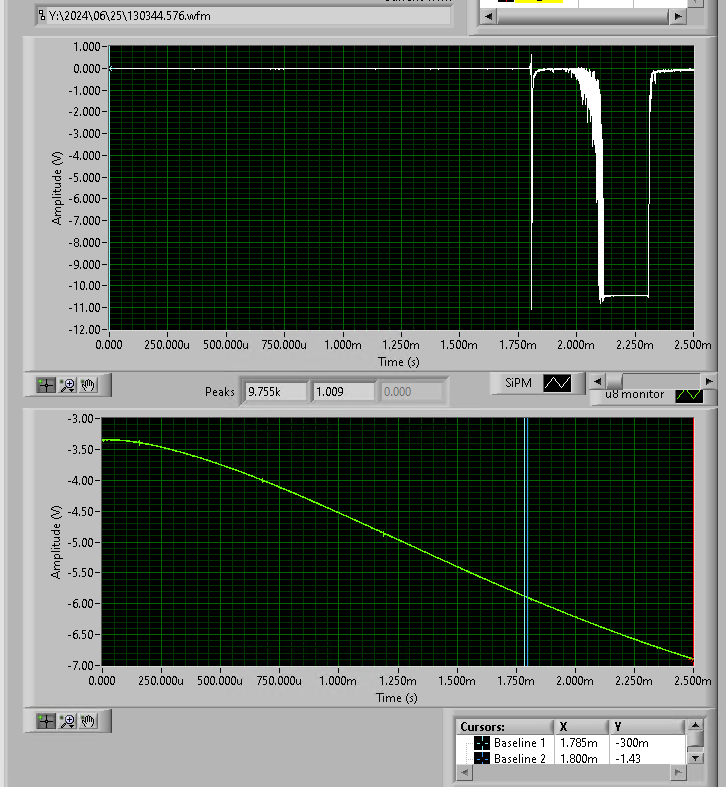The width and height of the screenshot is (726, 788).
Task: Click the Peaks field showing 9.755k
Action: click(275, 392)
